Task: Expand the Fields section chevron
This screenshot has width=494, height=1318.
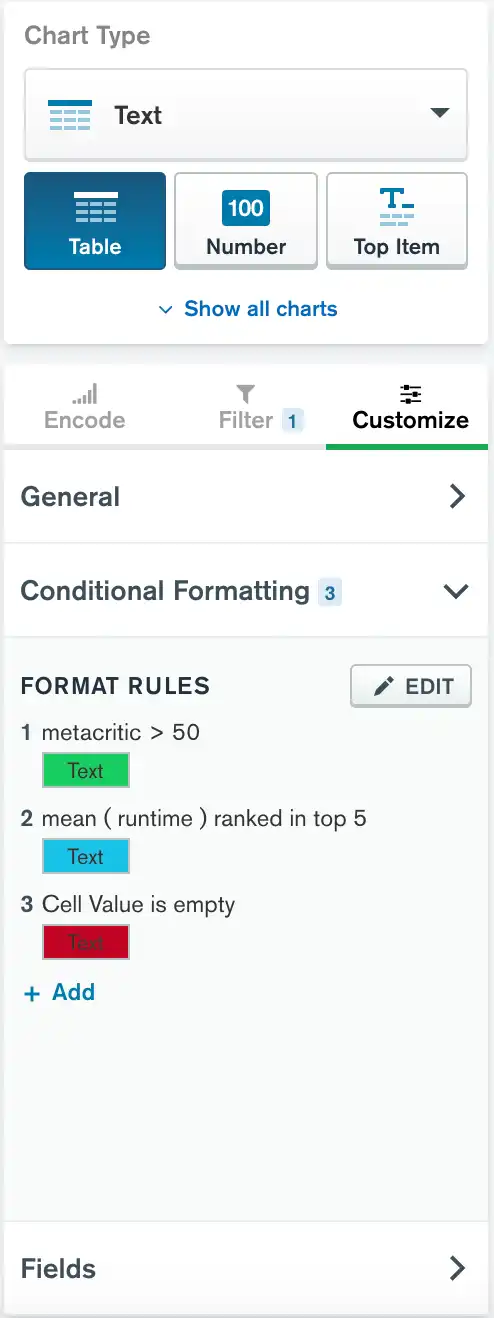Action: [457, 1269]
